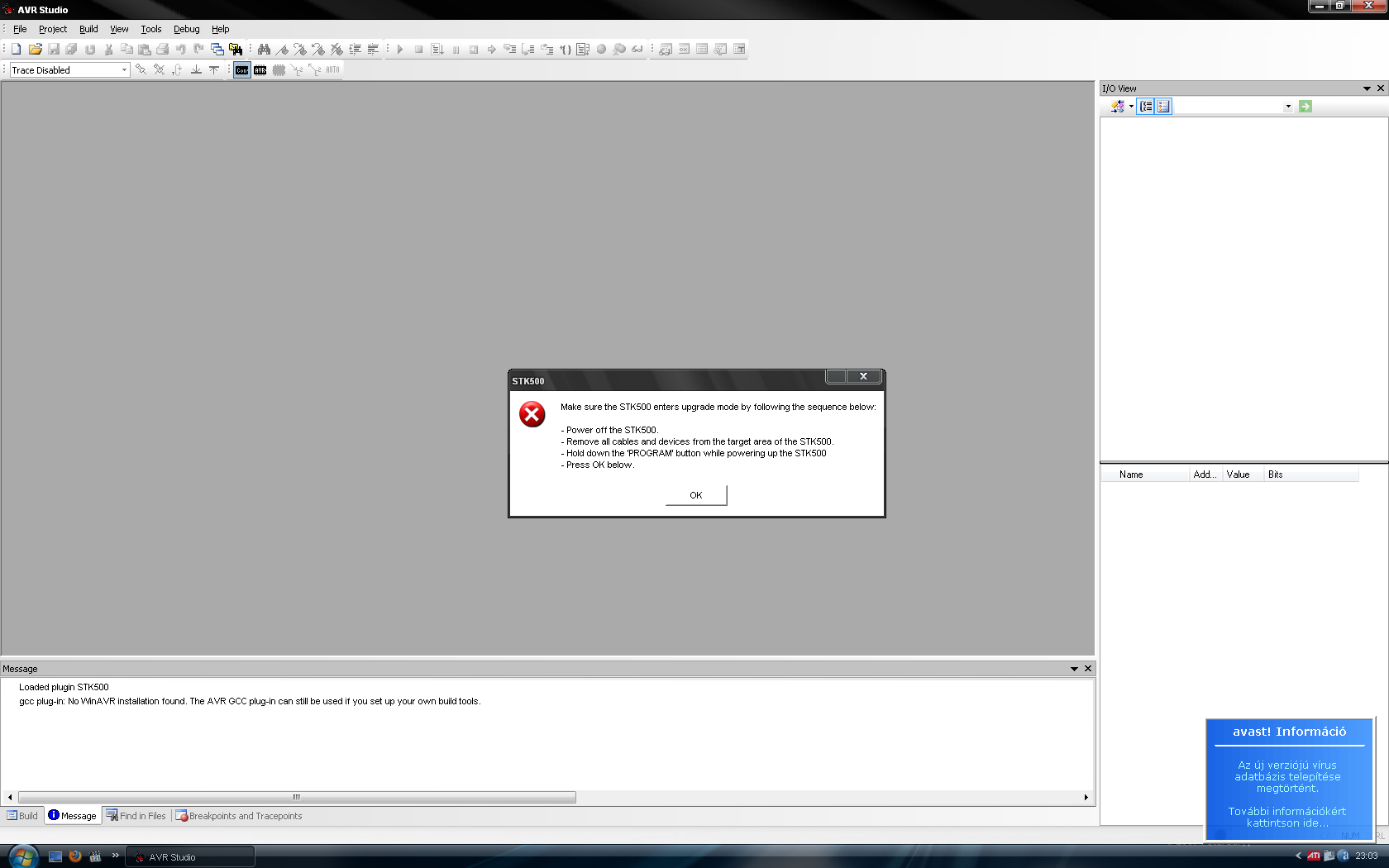This screenshot has width=1389, height=868.
Task: Click the Quickwatch glasses icon
Action: (637, 50)
